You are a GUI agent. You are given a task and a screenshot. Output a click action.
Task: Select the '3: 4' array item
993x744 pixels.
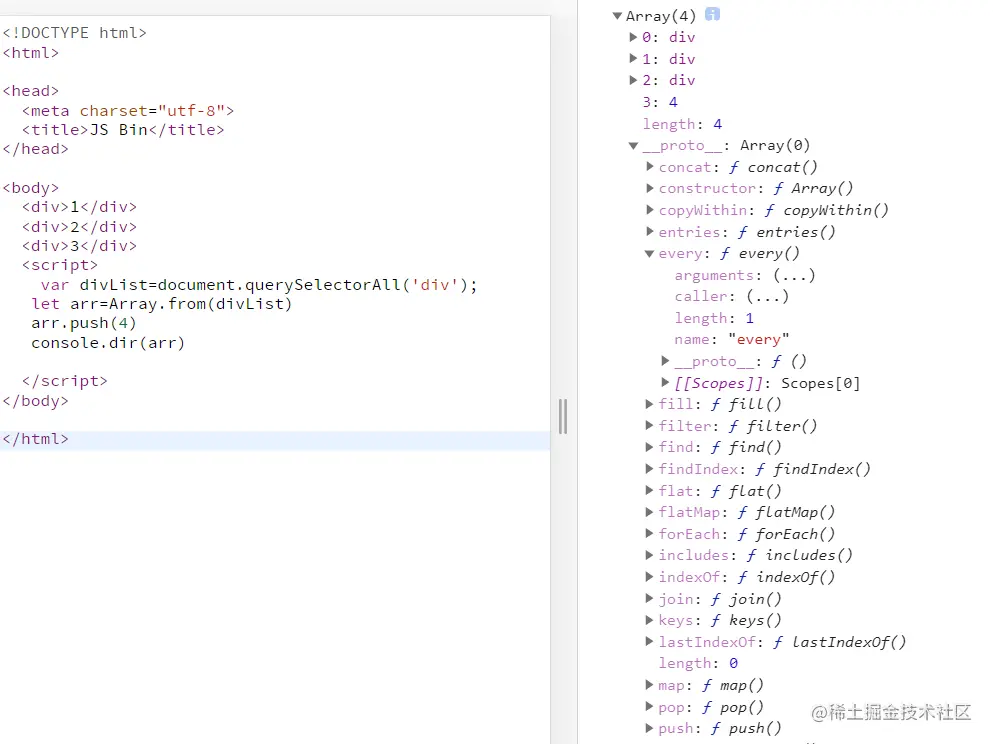click(x=660, y=102)
